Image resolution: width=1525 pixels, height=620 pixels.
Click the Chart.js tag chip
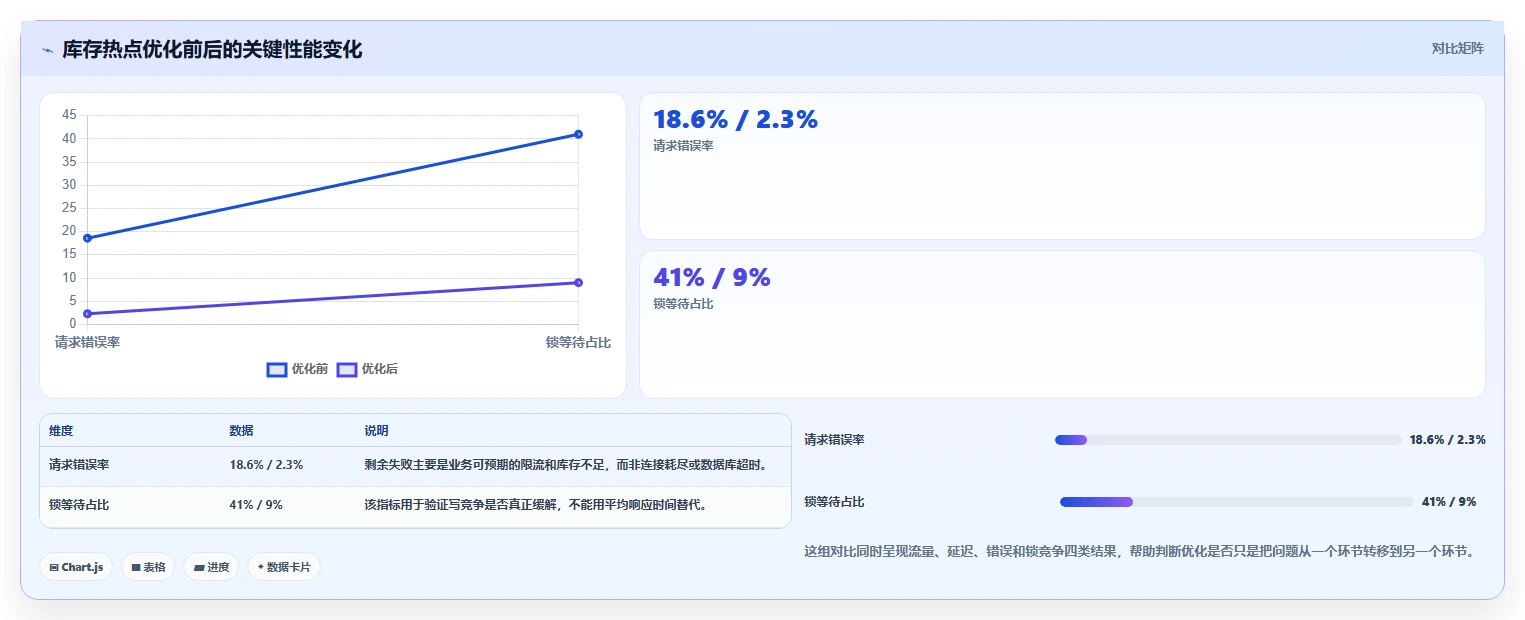coord(76,567)
